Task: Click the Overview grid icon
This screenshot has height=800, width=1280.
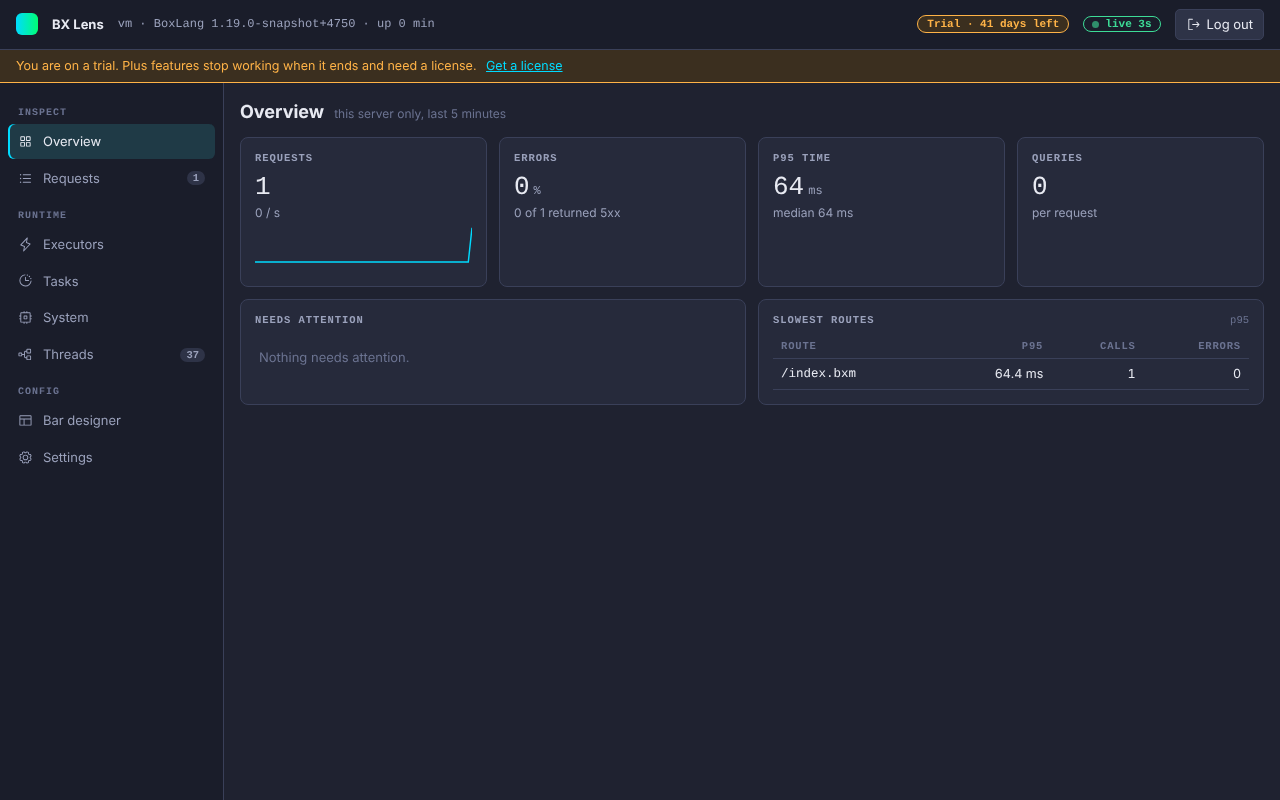Action: click(25, 142)
